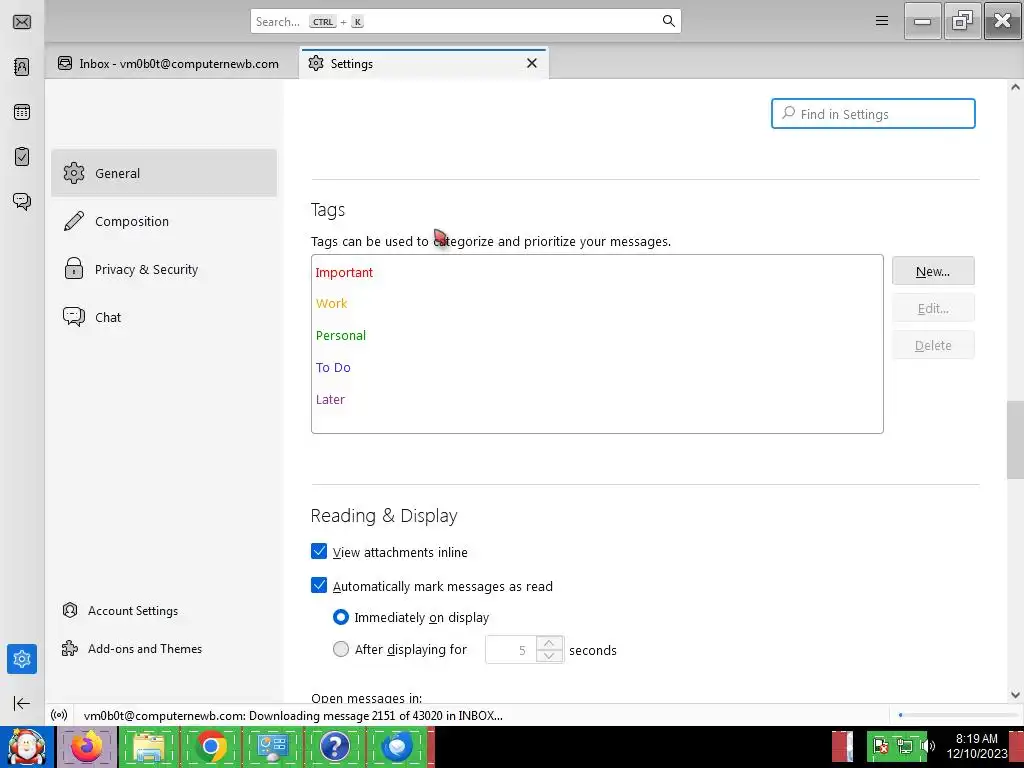Select the Important tag
The image size is (1024, 768).
click(x=597, y=272)
